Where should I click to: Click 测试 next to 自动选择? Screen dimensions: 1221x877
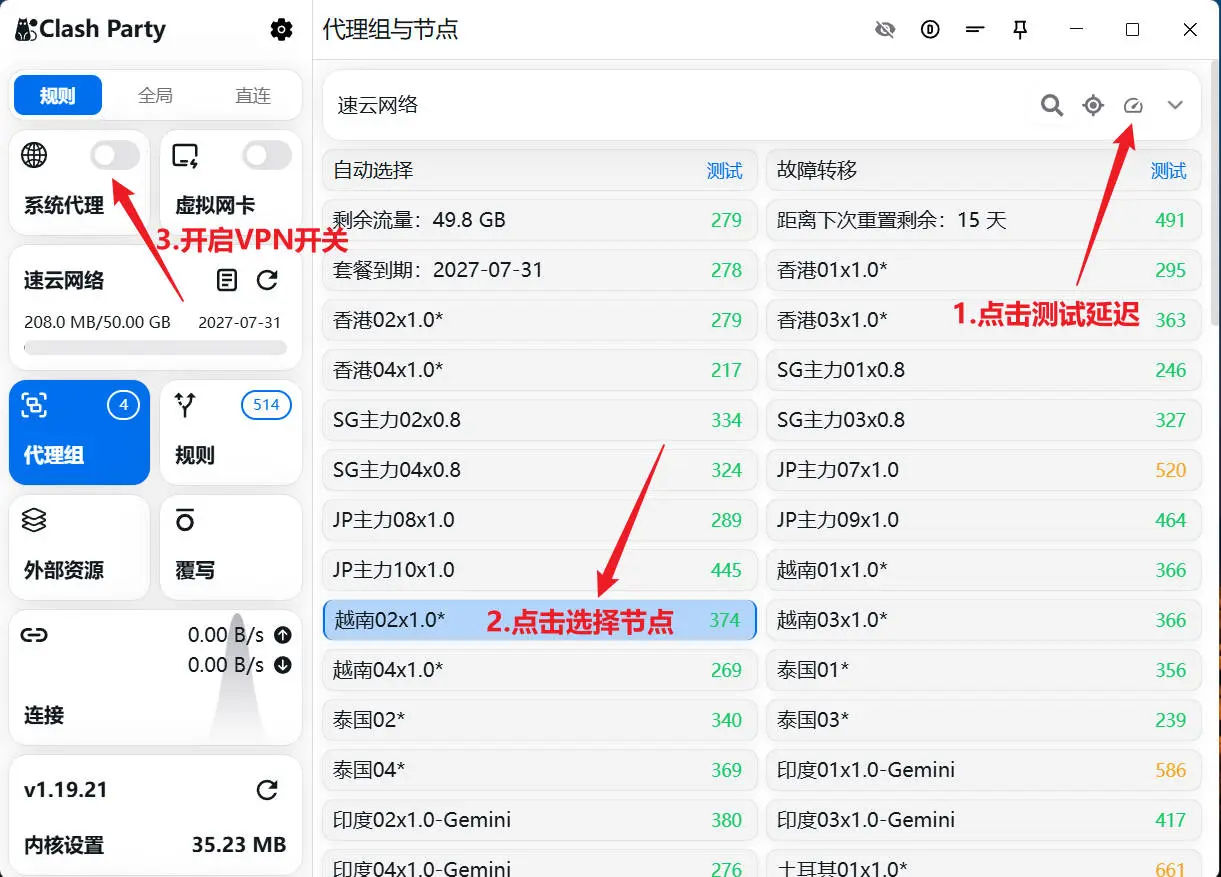pyautogui.click(x=724, y=170)
